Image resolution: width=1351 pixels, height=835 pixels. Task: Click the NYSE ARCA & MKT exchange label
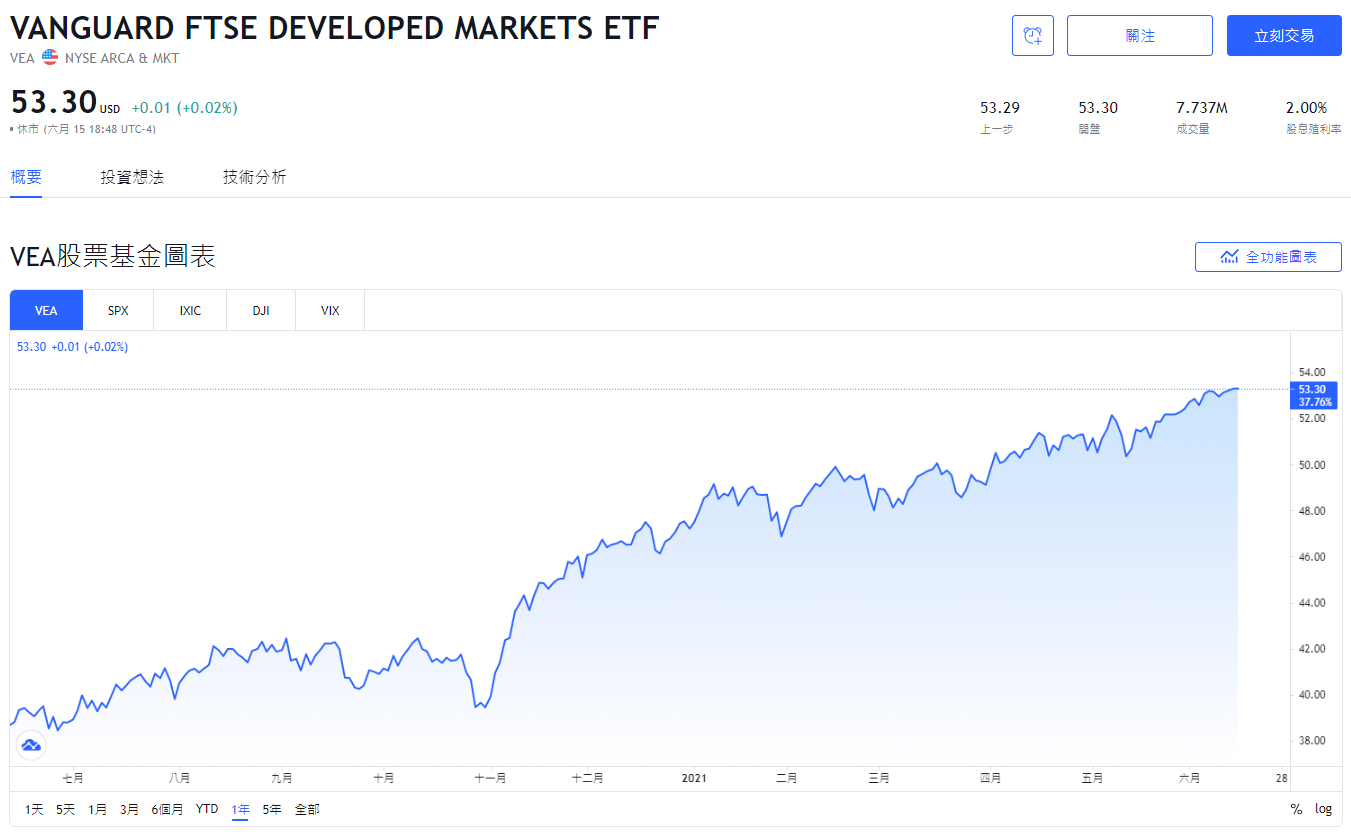[122, 58]
